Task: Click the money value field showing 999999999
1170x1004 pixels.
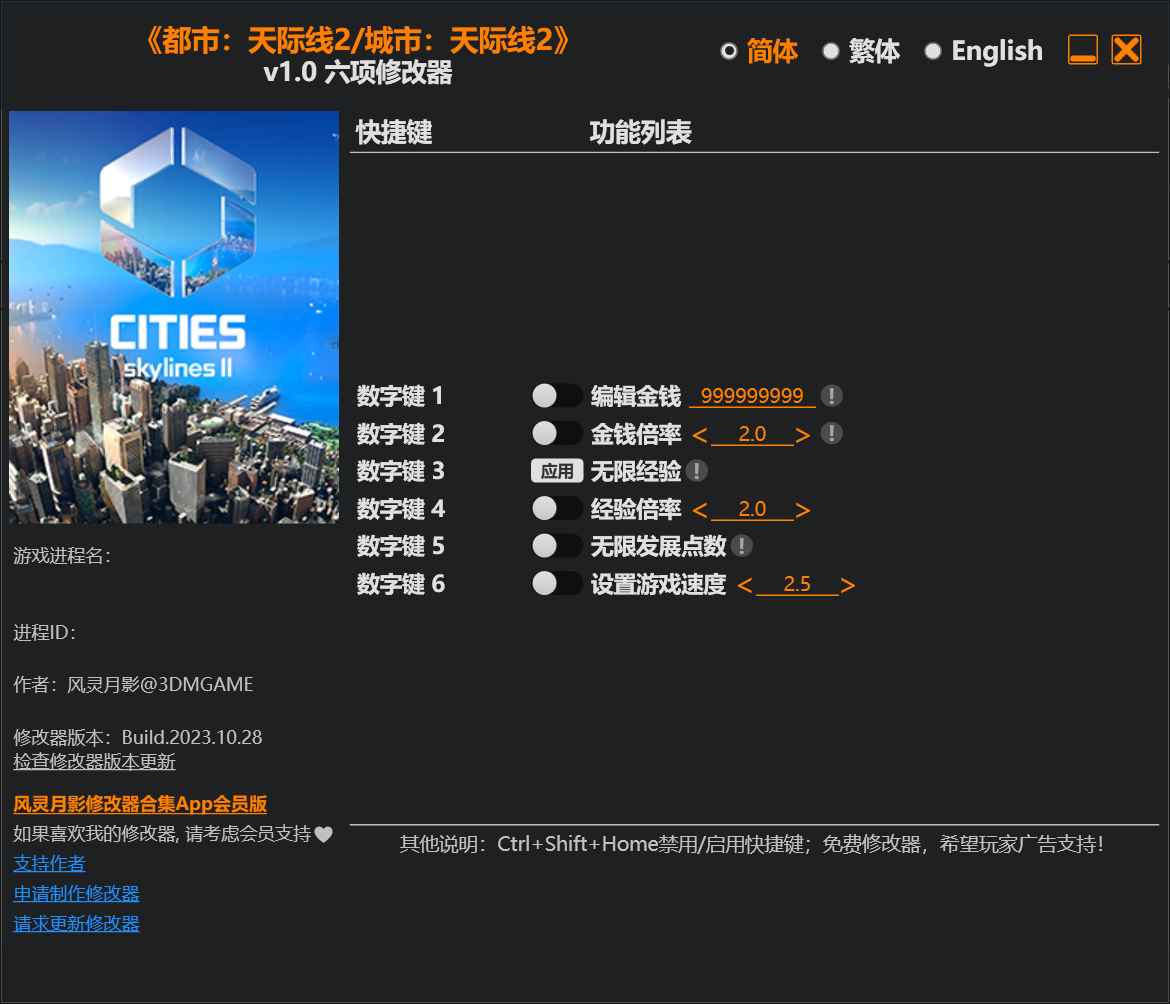Action: (x=753, y=396)
